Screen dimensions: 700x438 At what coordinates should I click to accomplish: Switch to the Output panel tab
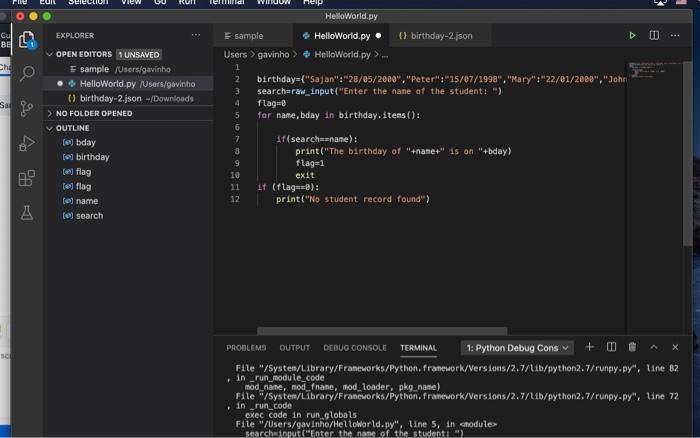pyautogui.click(x=294, y=348)
